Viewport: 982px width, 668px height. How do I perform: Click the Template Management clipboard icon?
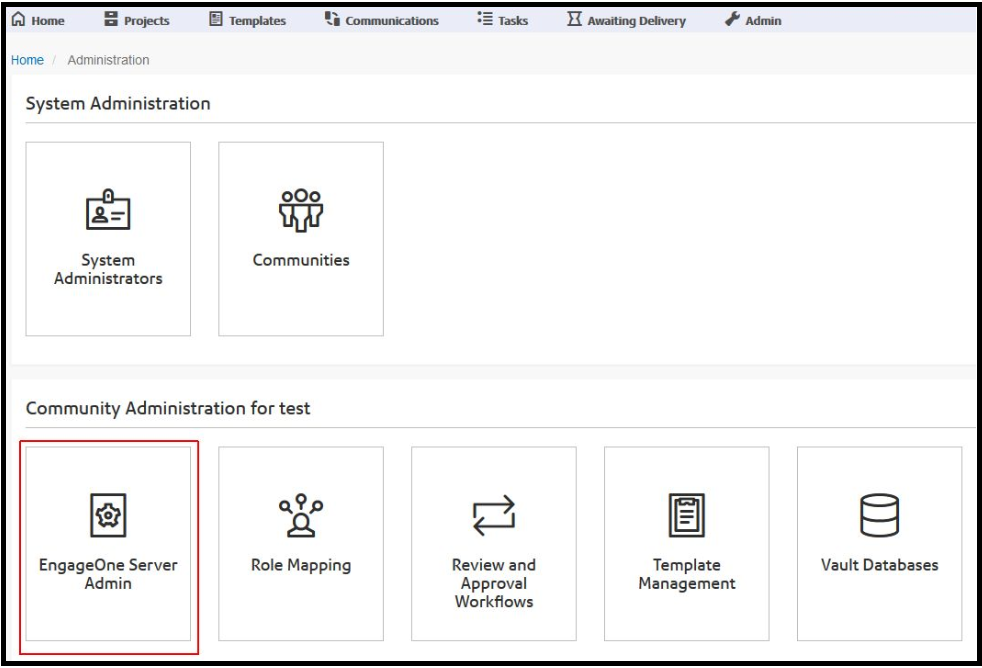(687, 515)
